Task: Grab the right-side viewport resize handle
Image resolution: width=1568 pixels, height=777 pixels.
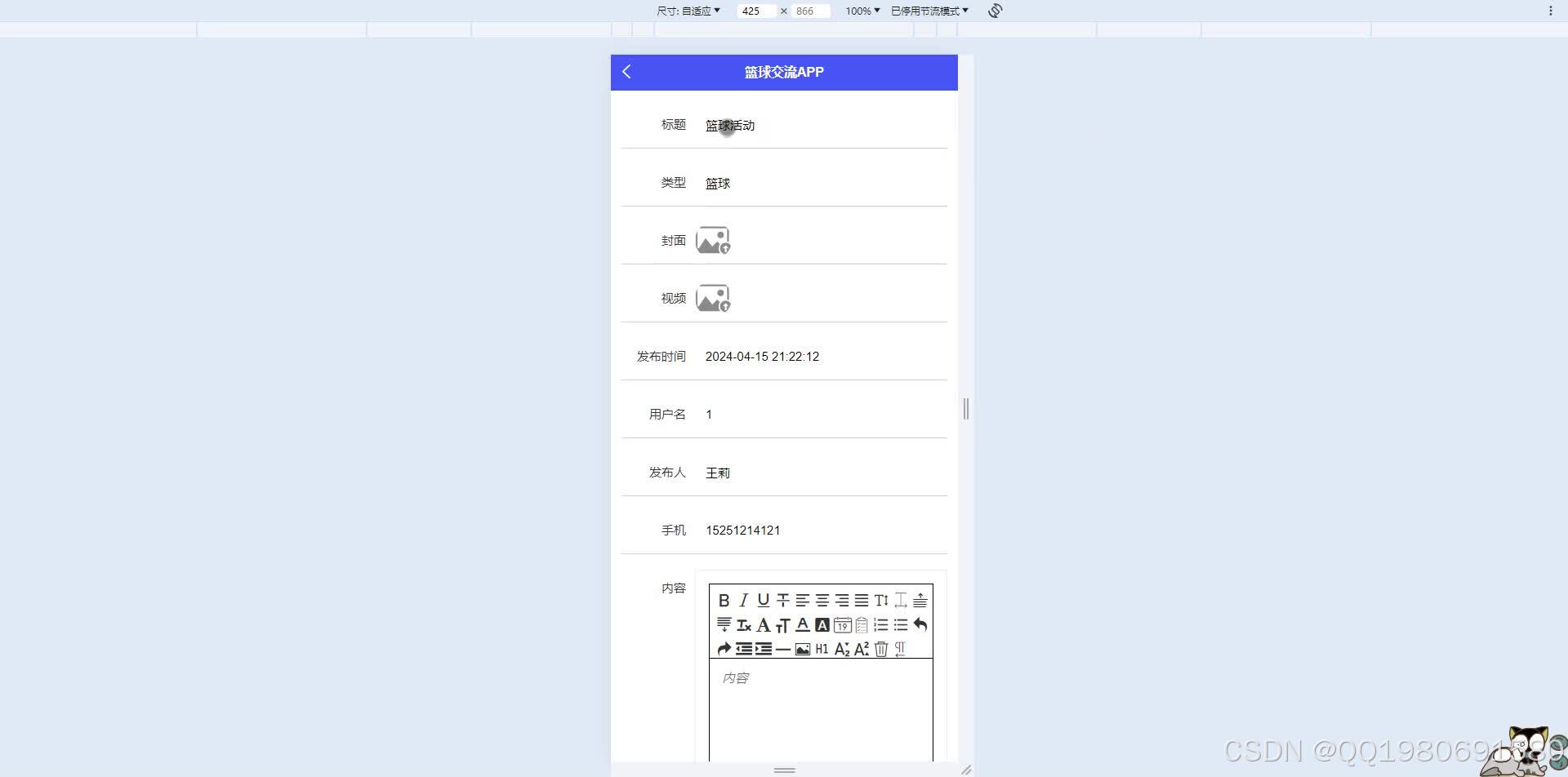Action: (x=966, y=409)
